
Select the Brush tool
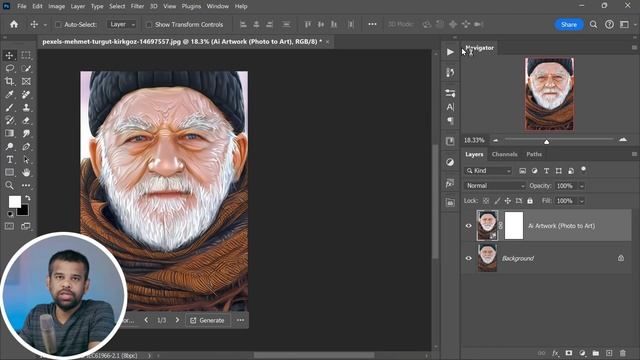(9, 108)
